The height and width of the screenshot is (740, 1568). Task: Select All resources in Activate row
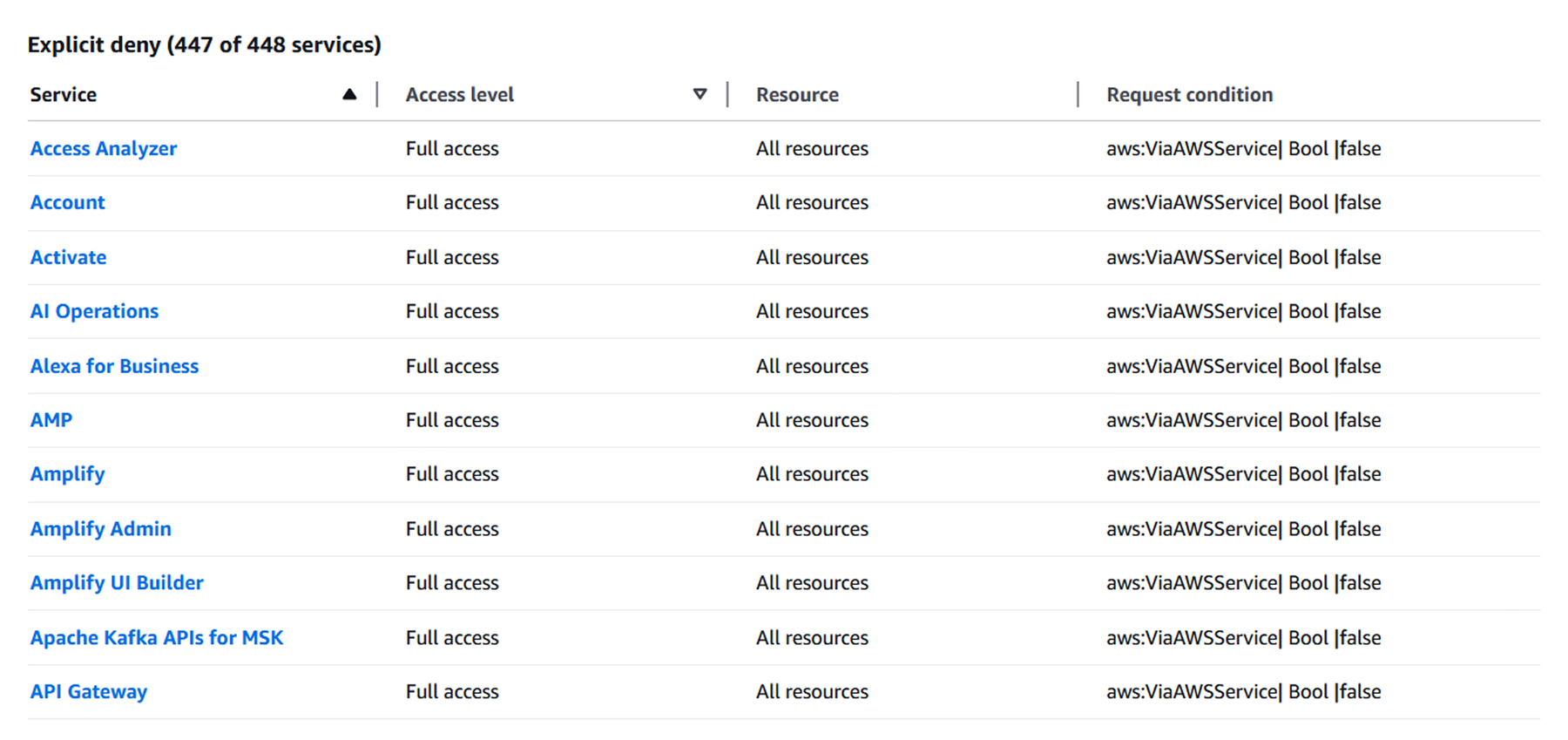[x=812, y=257]
